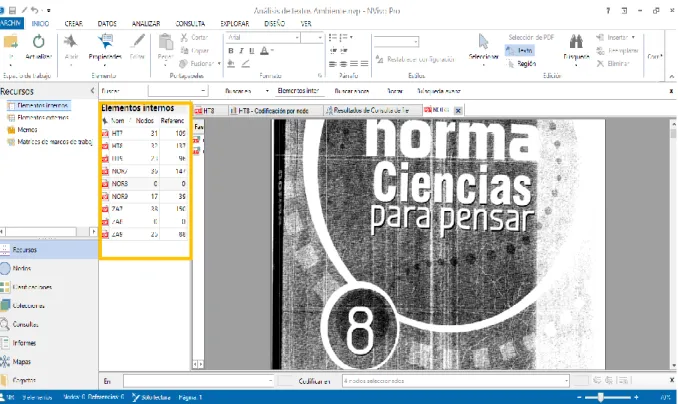Open Informes in the navigation pane
The height and width of the screenshot is (404, 678).
point(49,343)
